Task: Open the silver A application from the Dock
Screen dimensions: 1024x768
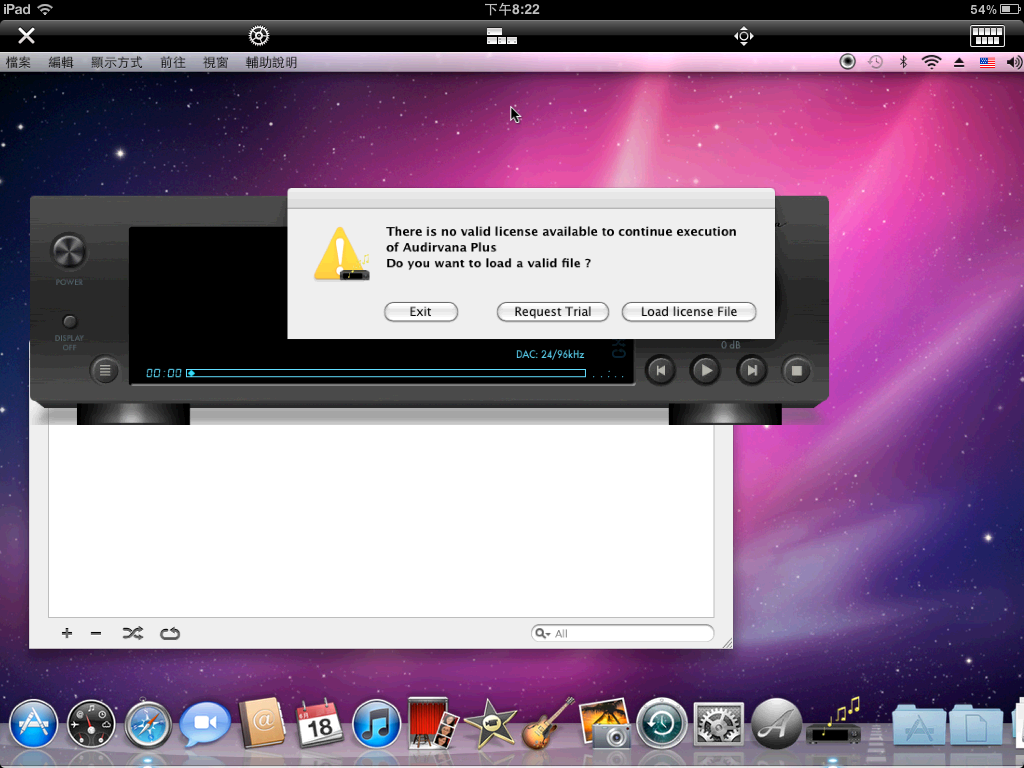Action: [x=776, y=724]
